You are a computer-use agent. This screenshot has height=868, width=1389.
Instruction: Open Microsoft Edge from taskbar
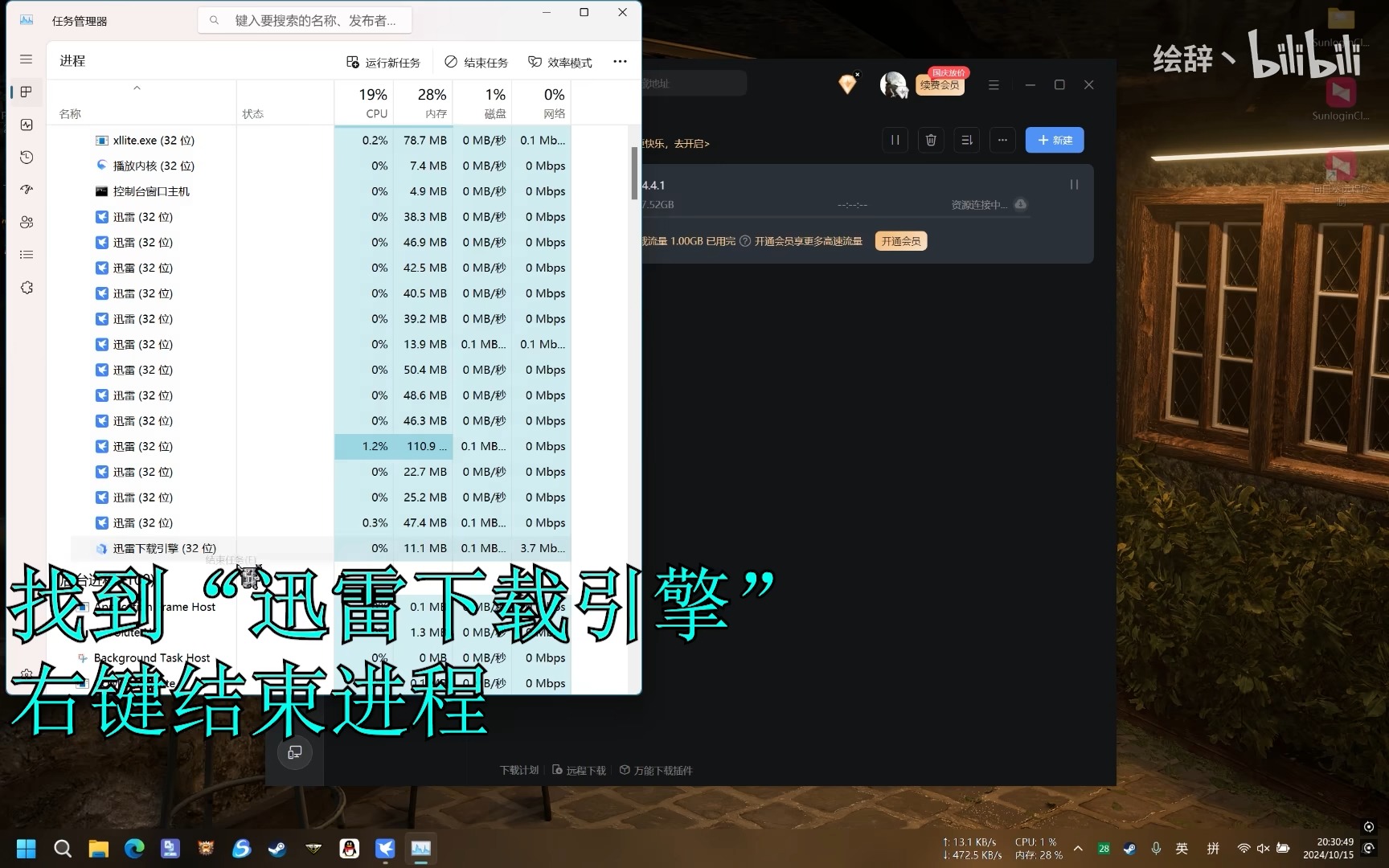tap(134, 848)
